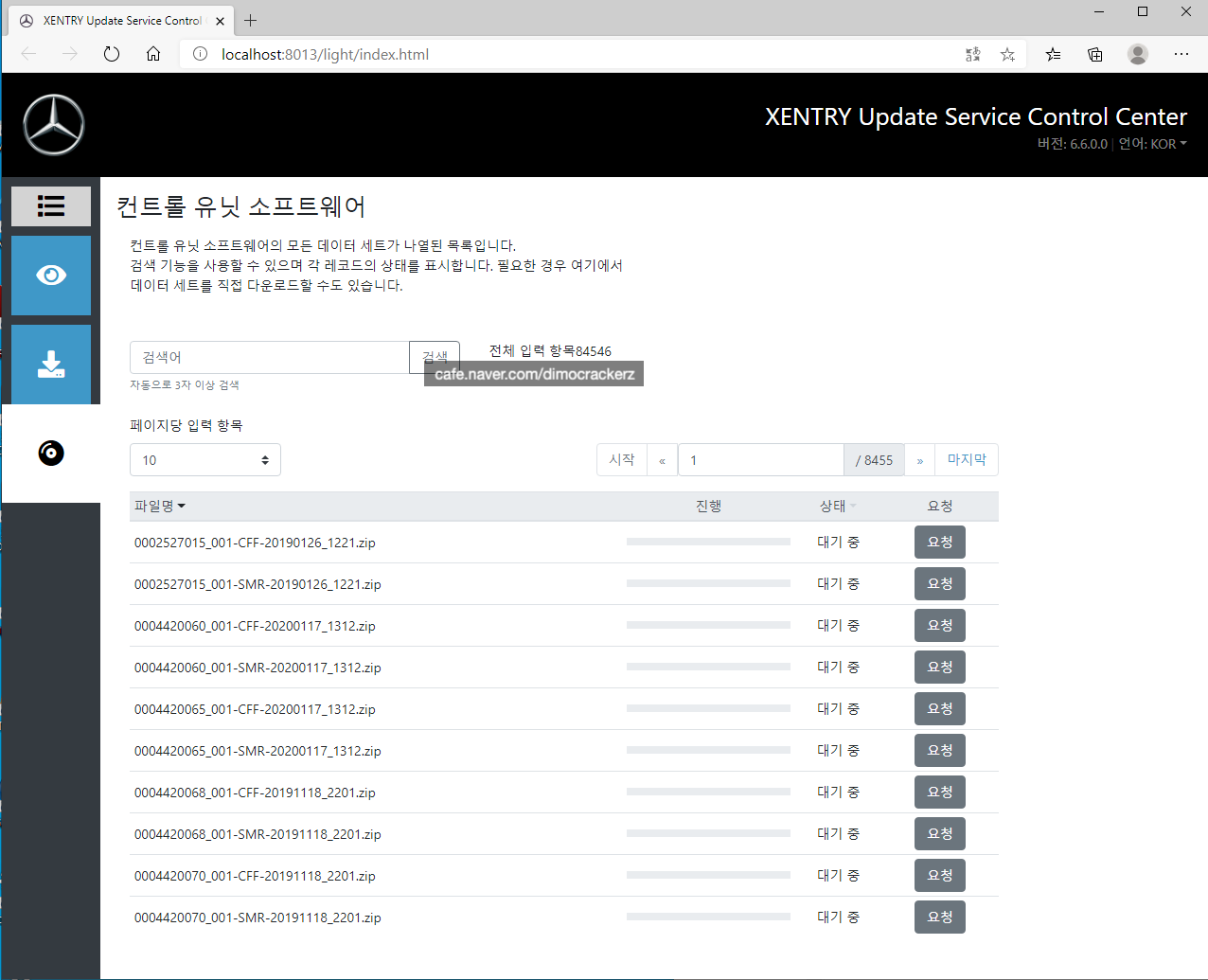1208x980 pixels.
Task: Request 0002527015_001-CFF-20190126_1221.zip
Action: click(x=940, y=542)
